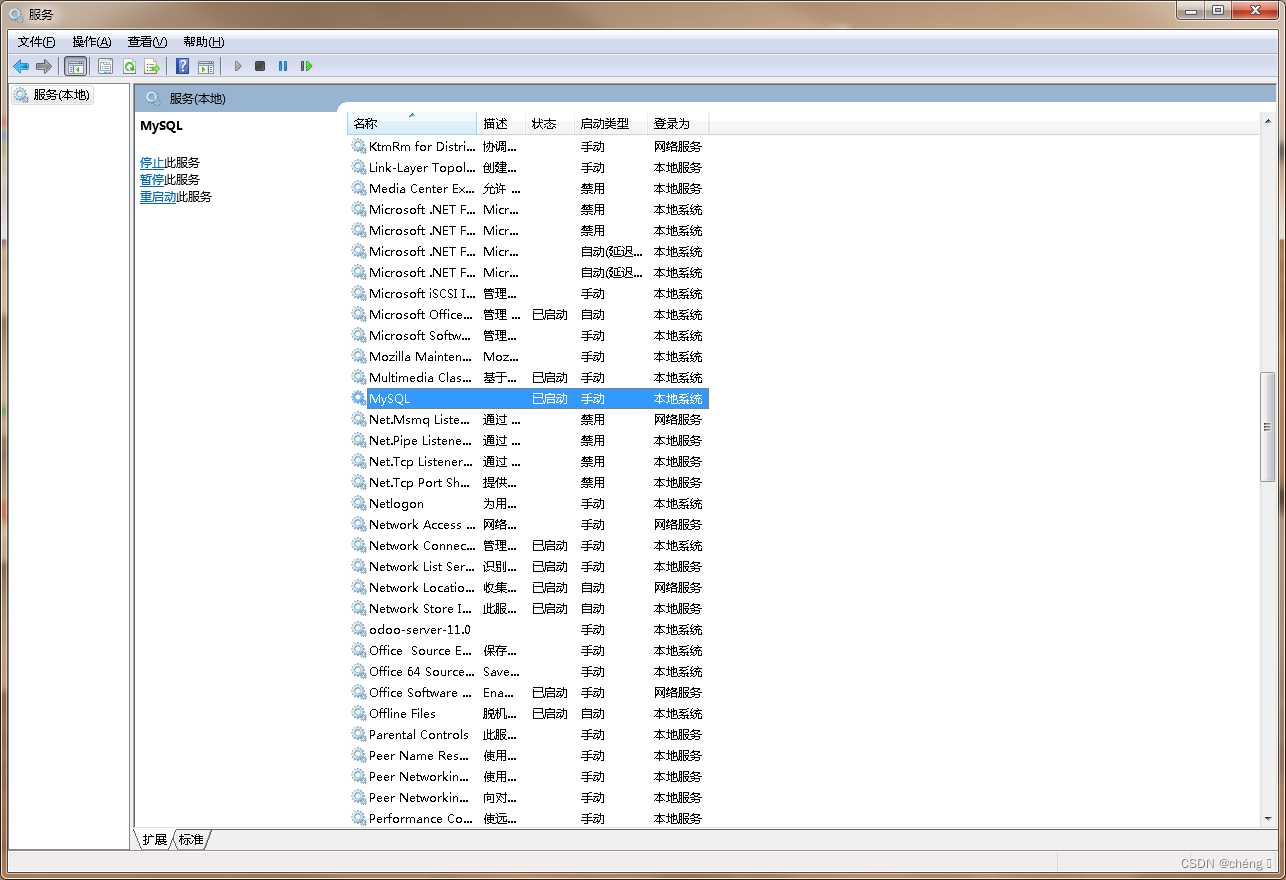Open Help via the question mark icon
This screenshot has width=1286, height=880.
coord(182,66)
